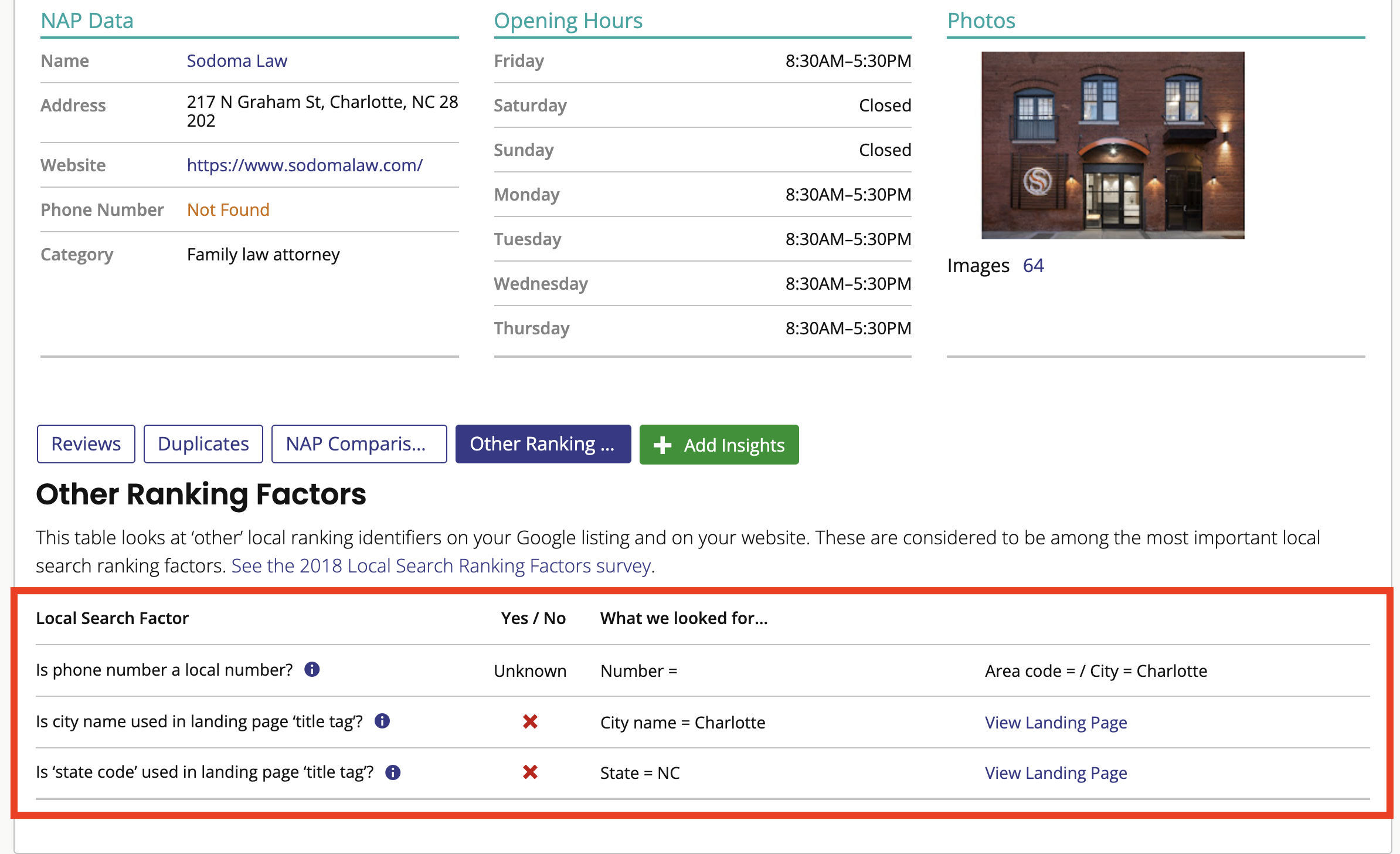Image resolution: width=1400 pixels, height=854 pixels.
Task: Click the Not Found phone number value
Action: click(228, 210)
